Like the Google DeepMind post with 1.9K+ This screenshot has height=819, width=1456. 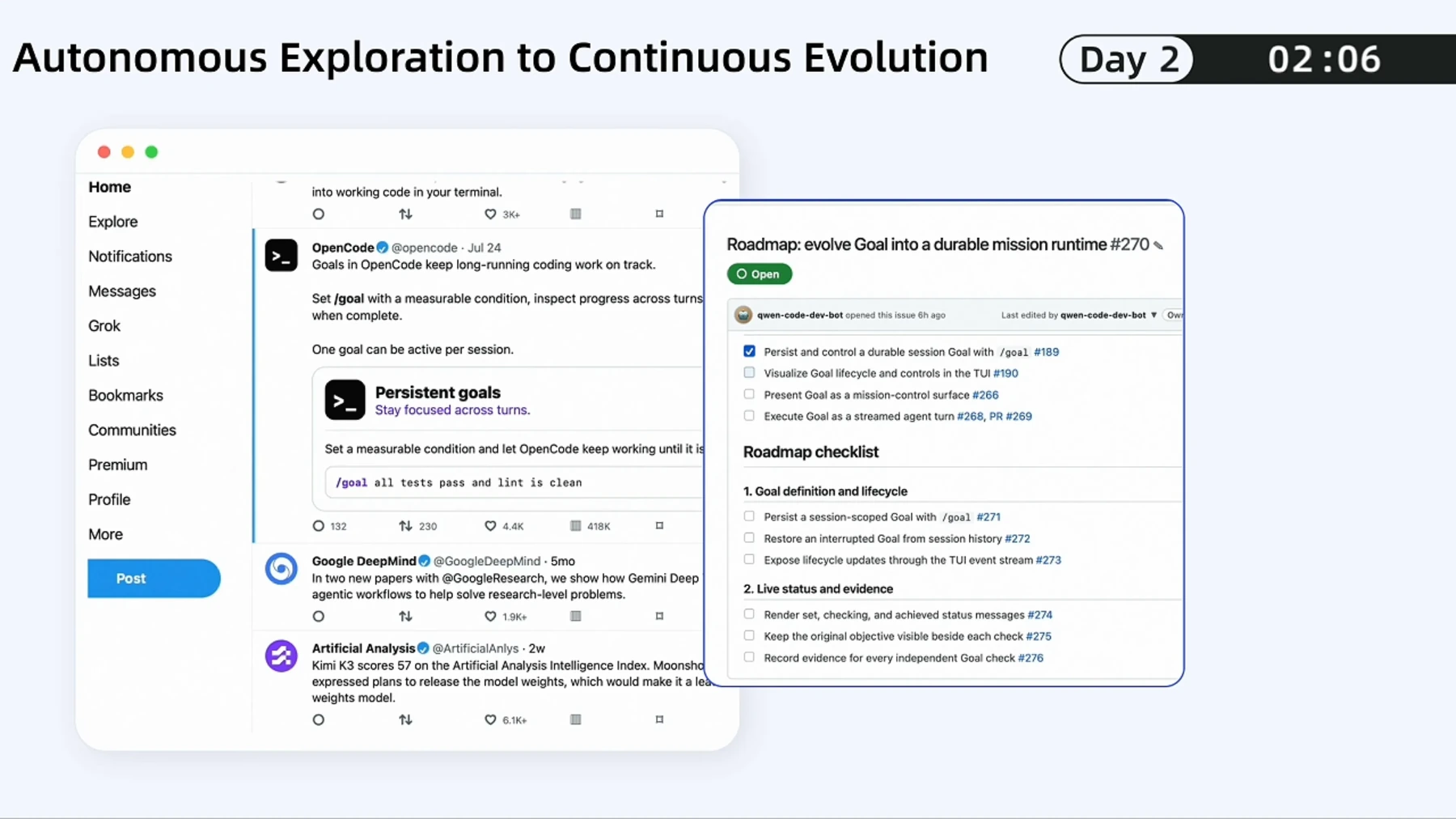click(490, 617)
